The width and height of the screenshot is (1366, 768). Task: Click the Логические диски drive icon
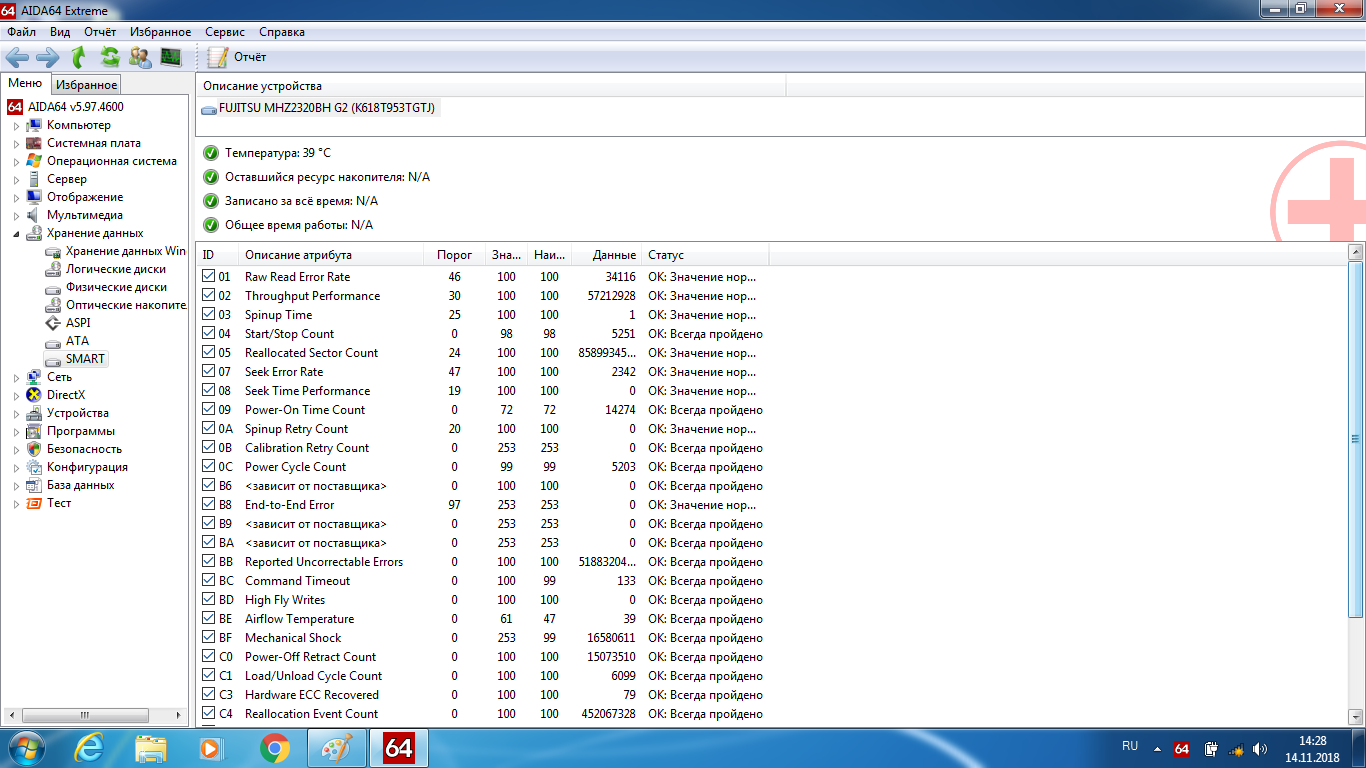(53, 269)
